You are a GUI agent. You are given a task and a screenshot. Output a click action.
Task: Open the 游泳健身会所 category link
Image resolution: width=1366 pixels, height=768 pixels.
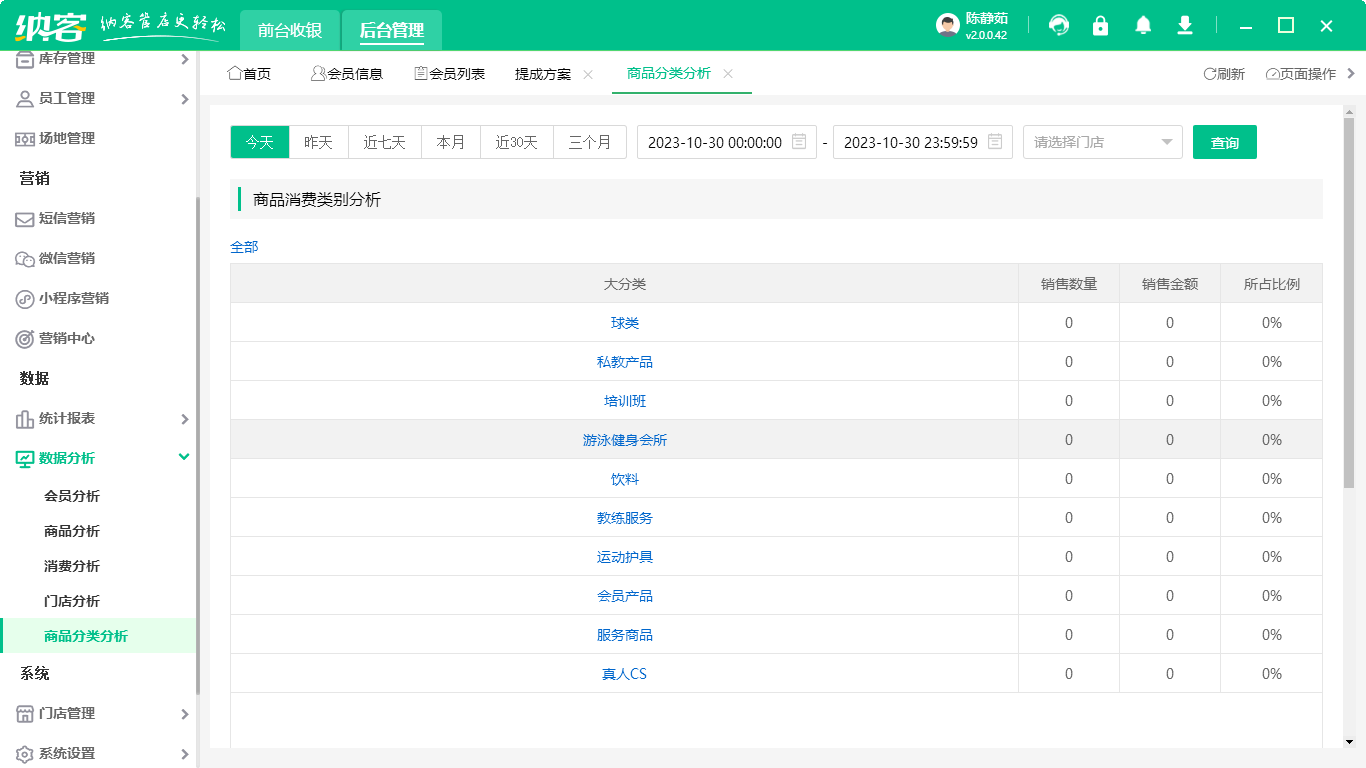coord(624,440)
